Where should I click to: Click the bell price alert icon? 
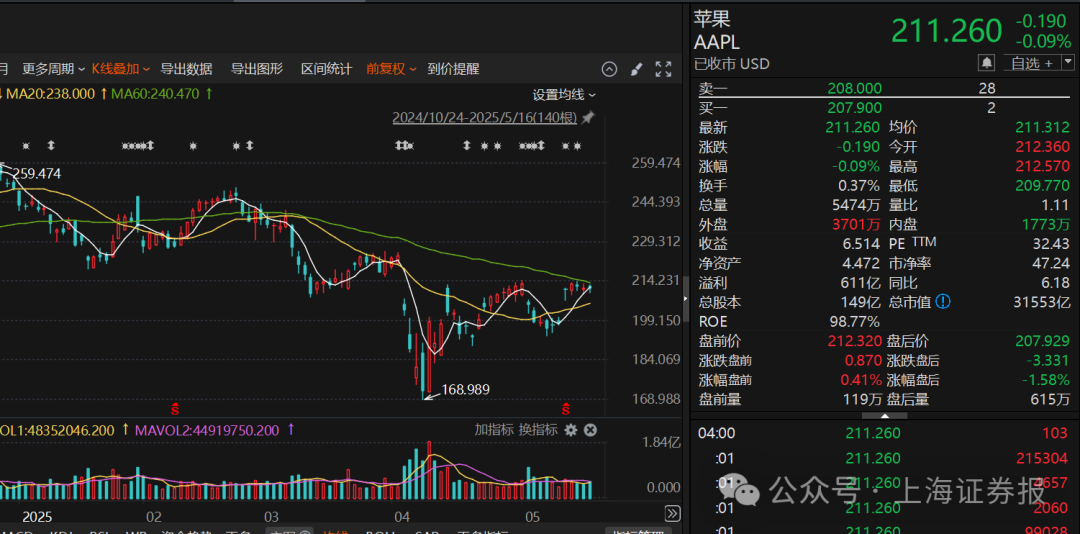[986, 63]
